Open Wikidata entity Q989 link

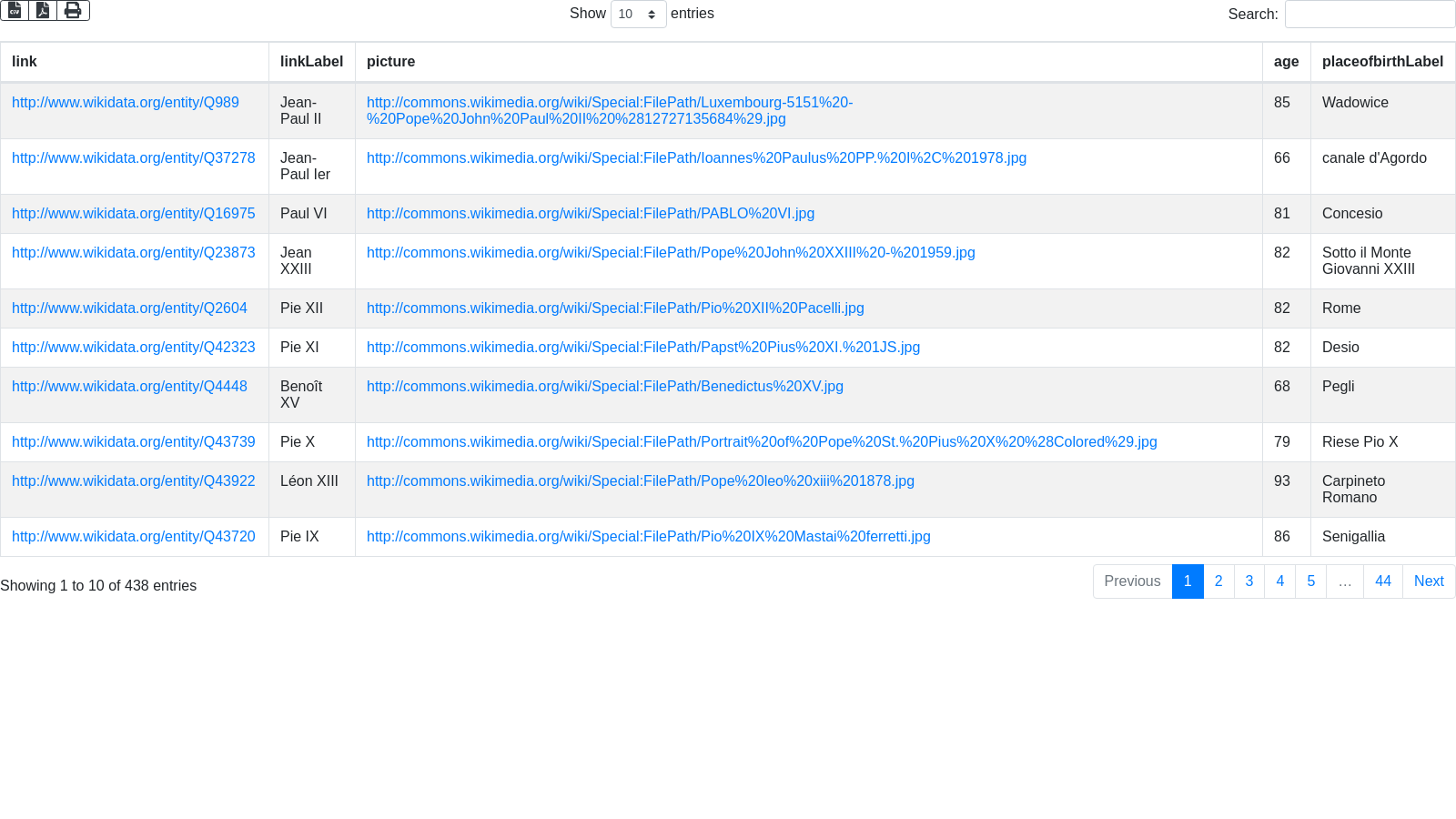tap(126, 103)
